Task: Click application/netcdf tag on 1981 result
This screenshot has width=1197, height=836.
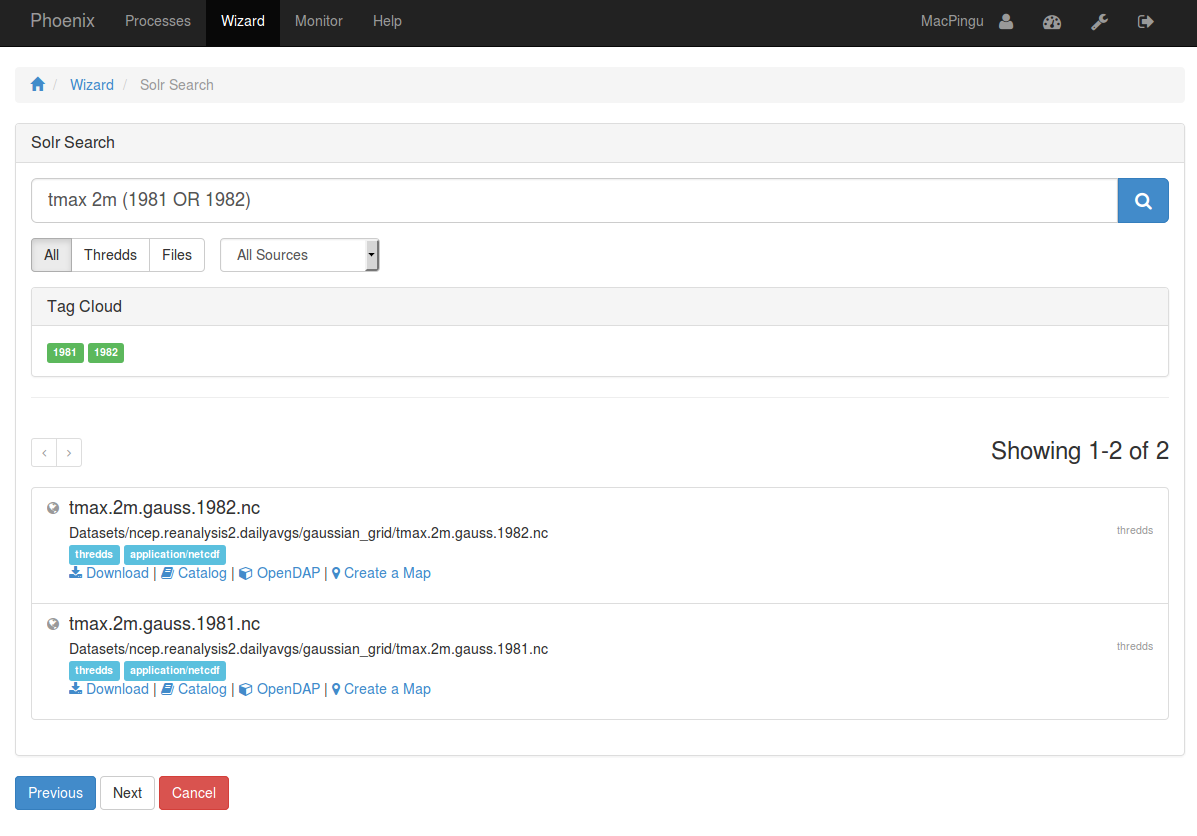Action: coord(175,670)
